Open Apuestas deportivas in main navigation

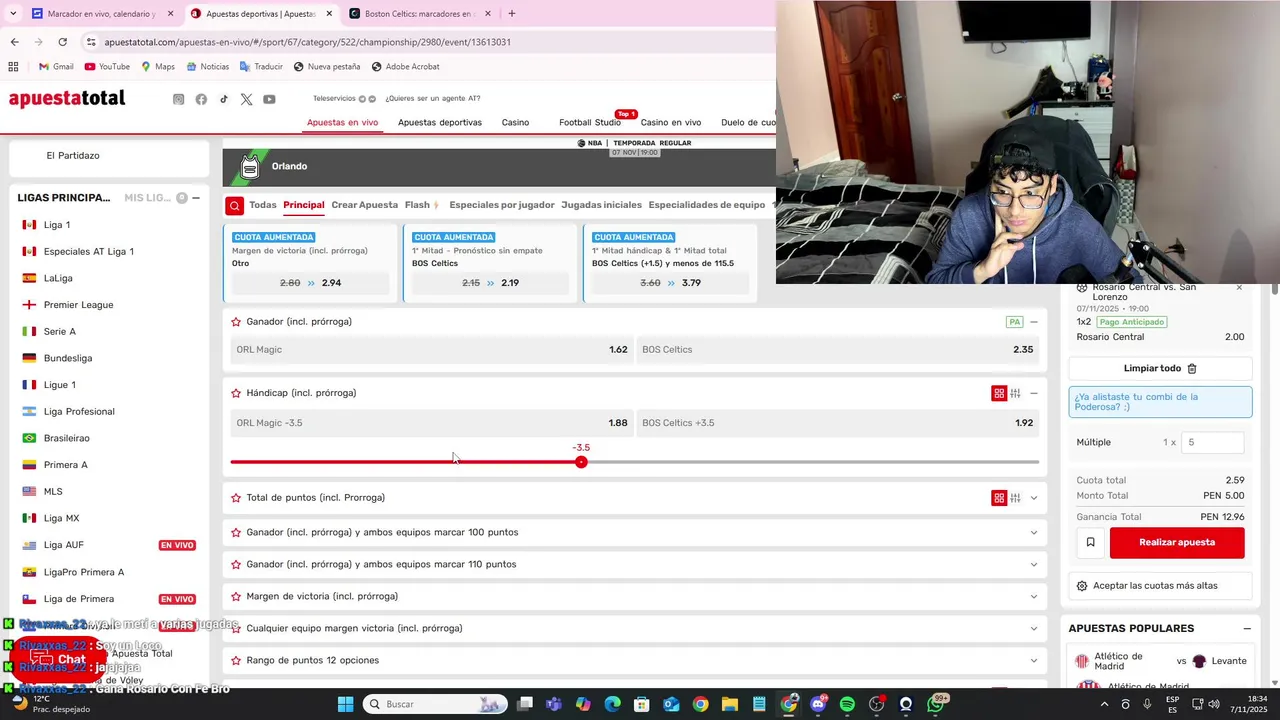click(x=440, y=122)
